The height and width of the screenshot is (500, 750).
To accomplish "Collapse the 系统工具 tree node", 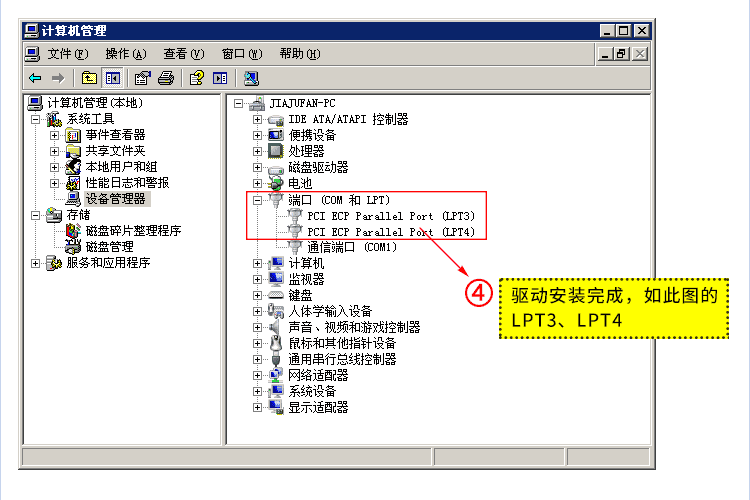I will (x=35, y=119).
